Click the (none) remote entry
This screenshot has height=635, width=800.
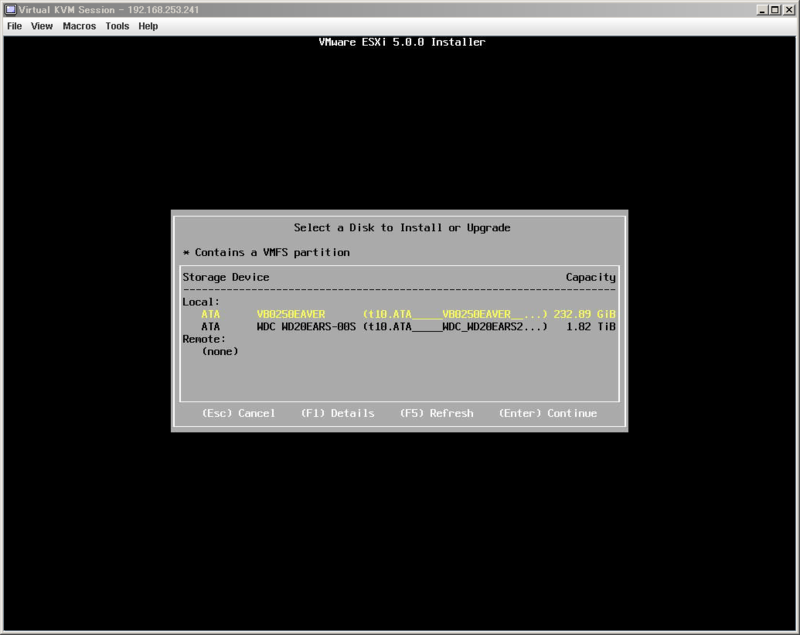[x=220, y=351]
